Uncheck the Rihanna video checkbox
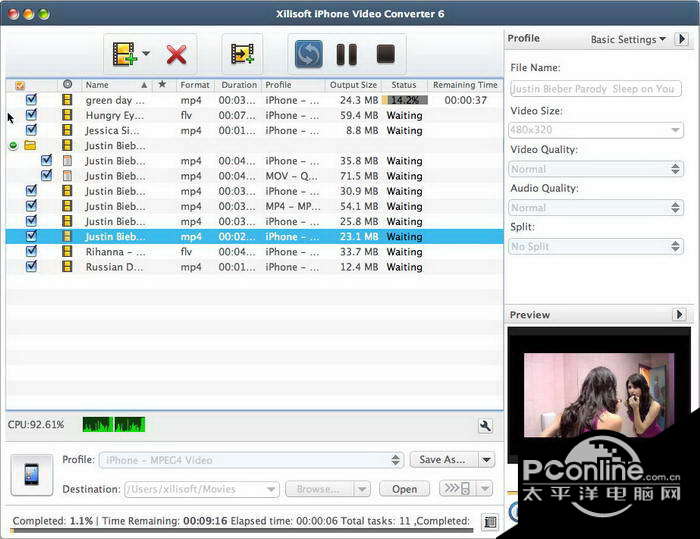 [31, 251]
